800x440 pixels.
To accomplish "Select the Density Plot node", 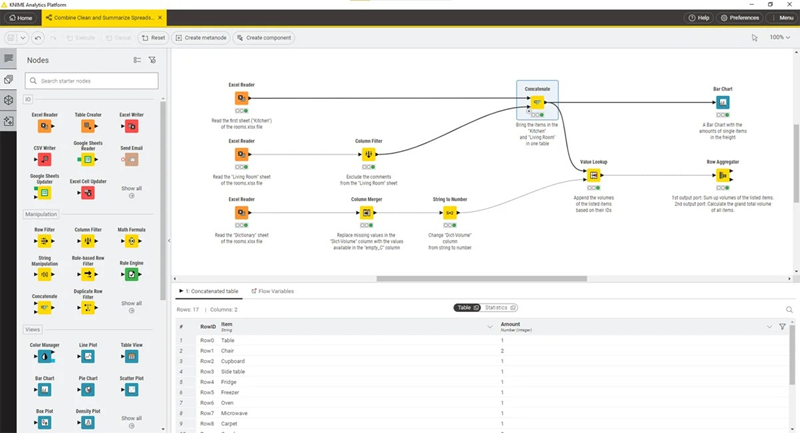I will 88,422.
